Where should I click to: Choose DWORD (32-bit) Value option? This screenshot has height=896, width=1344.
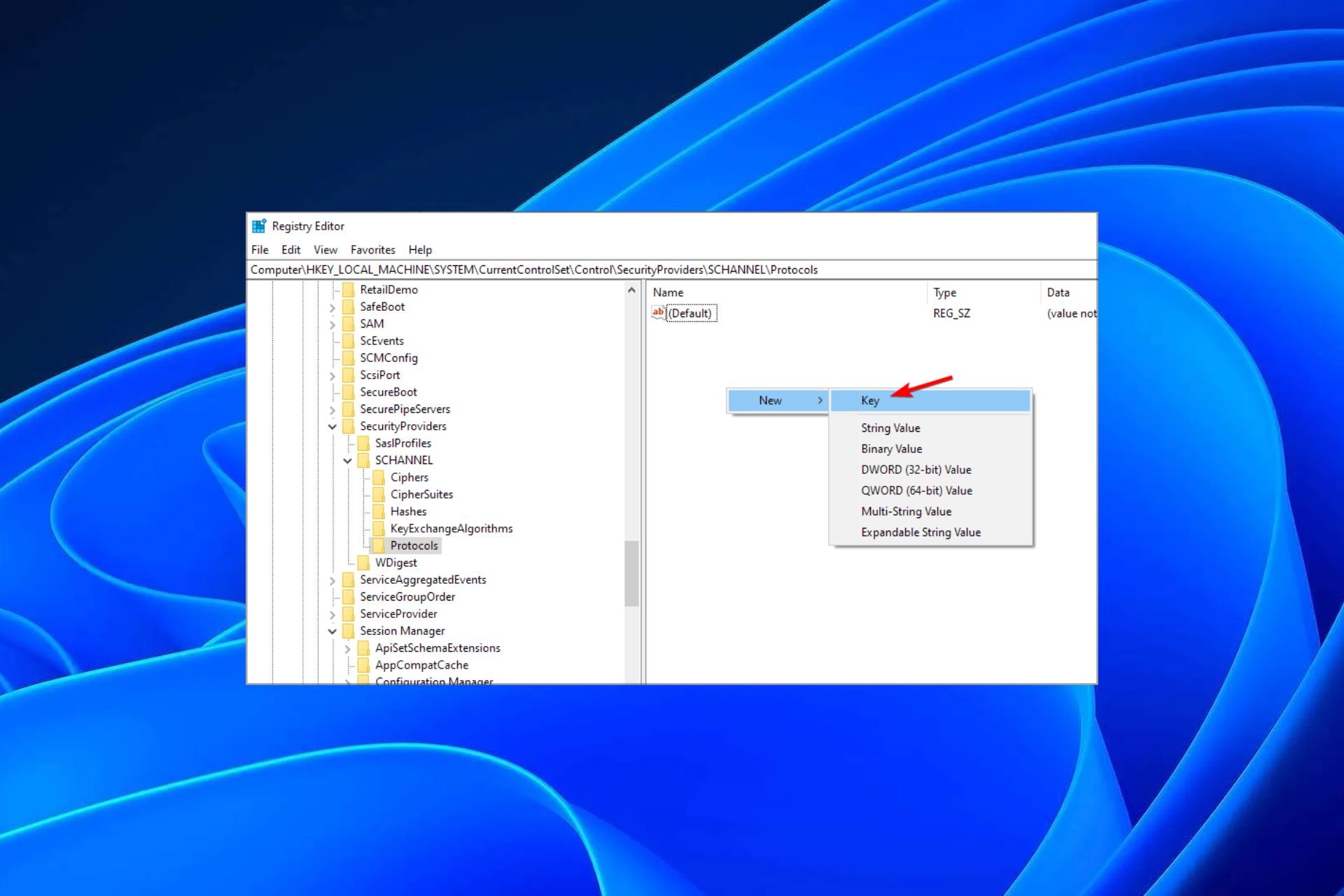[x=930, y=470]
